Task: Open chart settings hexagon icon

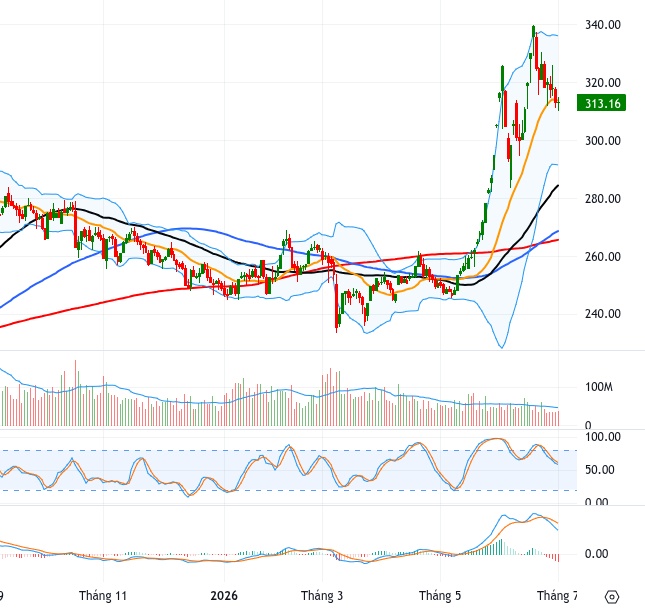Action: tap(612, 596)
